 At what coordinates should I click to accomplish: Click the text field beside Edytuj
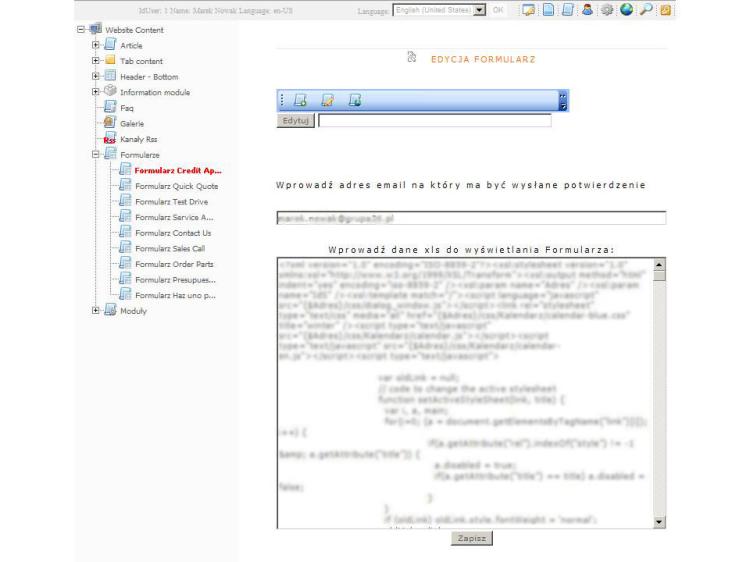[x=435, y=121]
